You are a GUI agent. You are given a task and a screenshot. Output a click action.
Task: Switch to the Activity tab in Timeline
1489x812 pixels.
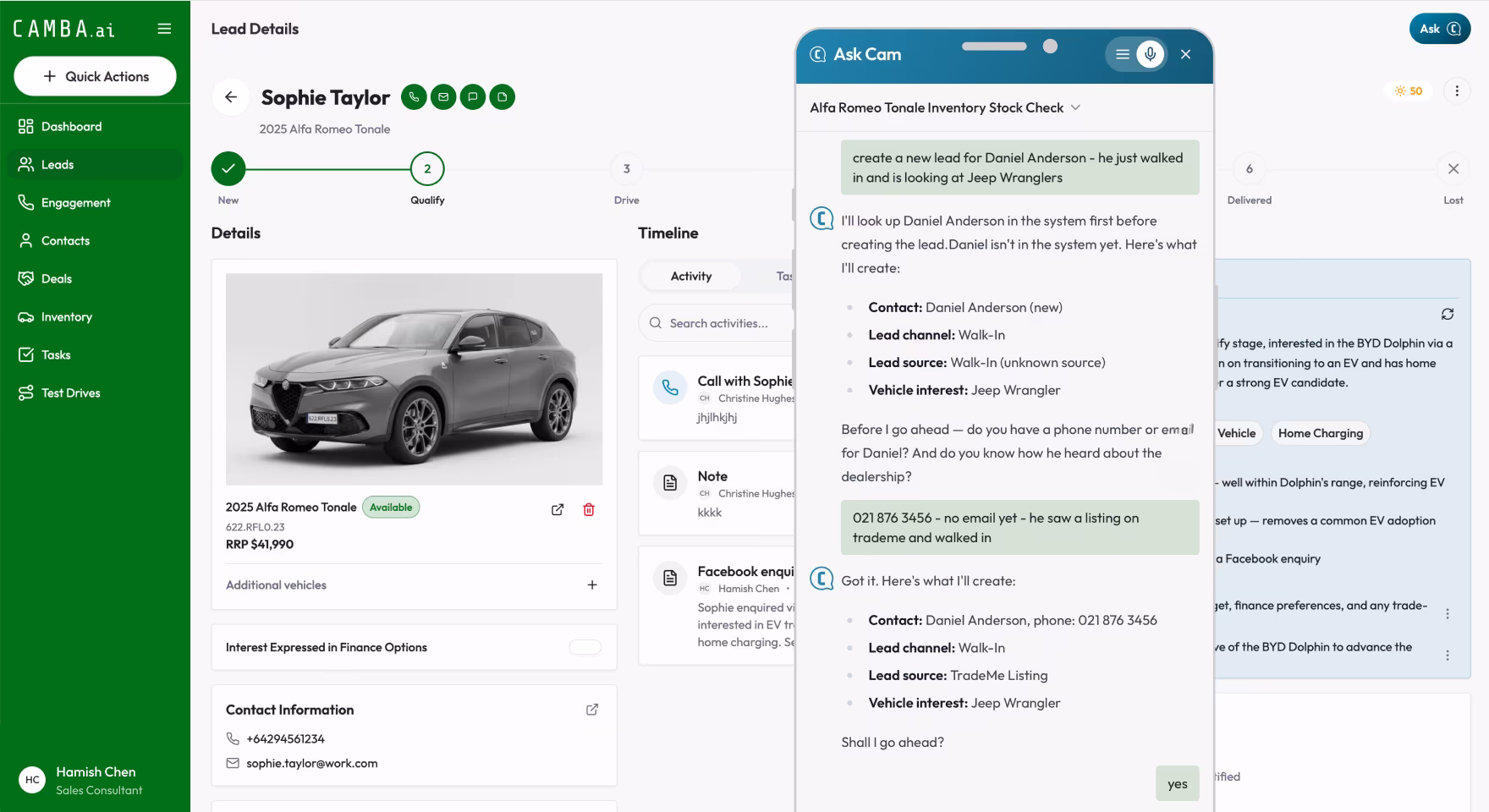[x=691, y=276]
